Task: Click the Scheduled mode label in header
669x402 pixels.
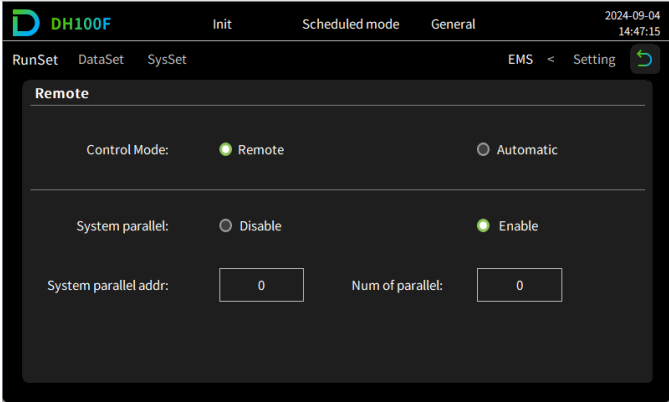Action: [x=350, y=24]
